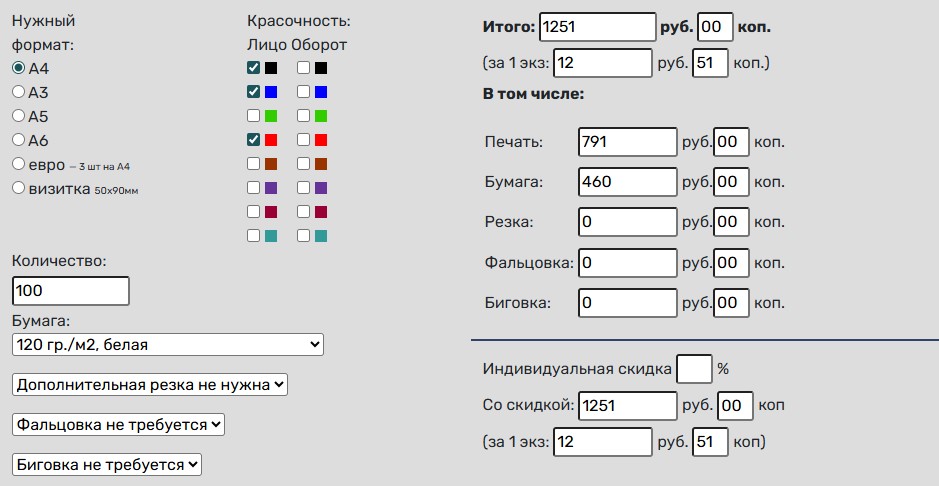The image size is (939, 486).
Task: Expand the Биговка не требуется dropdown
Action: pos(108,464)
